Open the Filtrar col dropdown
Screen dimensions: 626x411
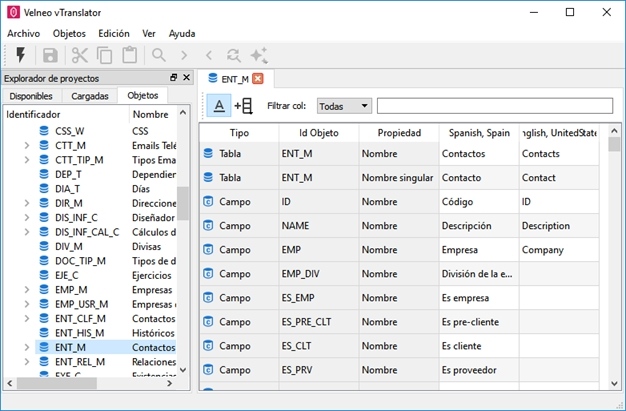tap(344, 106)
